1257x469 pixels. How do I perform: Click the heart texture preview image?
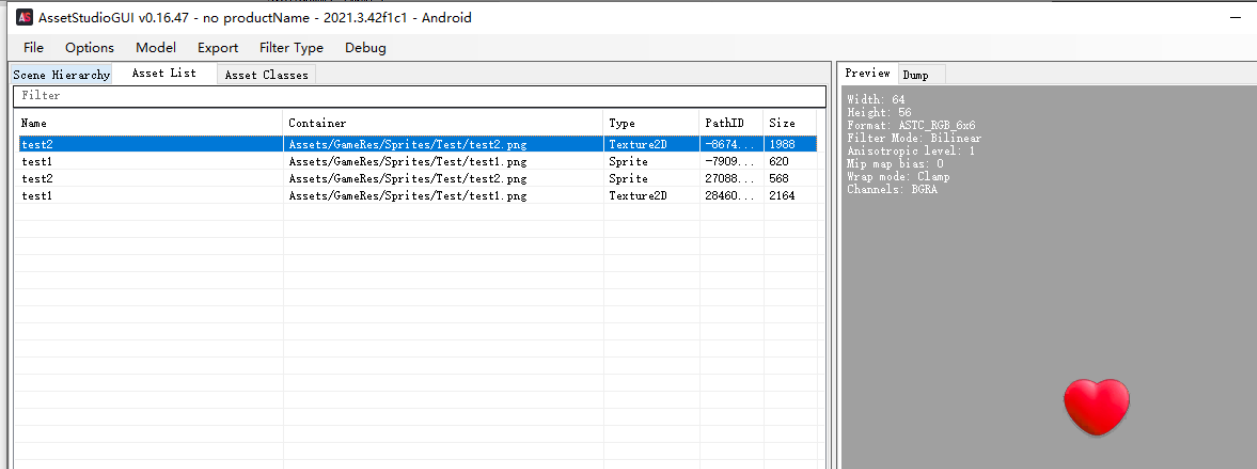pyautogui.click(x=1096, y=407)
